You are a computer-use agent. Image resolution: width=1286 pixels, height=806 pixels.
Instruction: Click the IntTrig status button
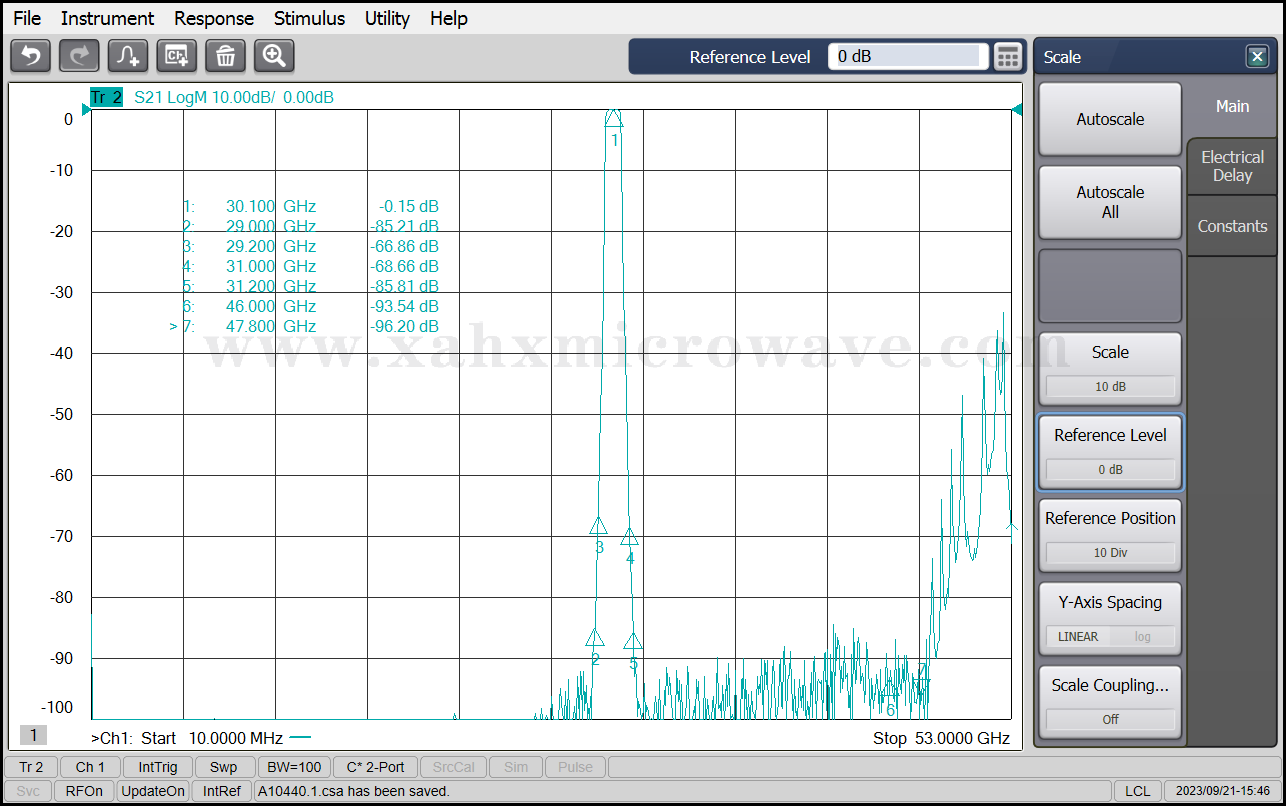[x=158, y=767]
